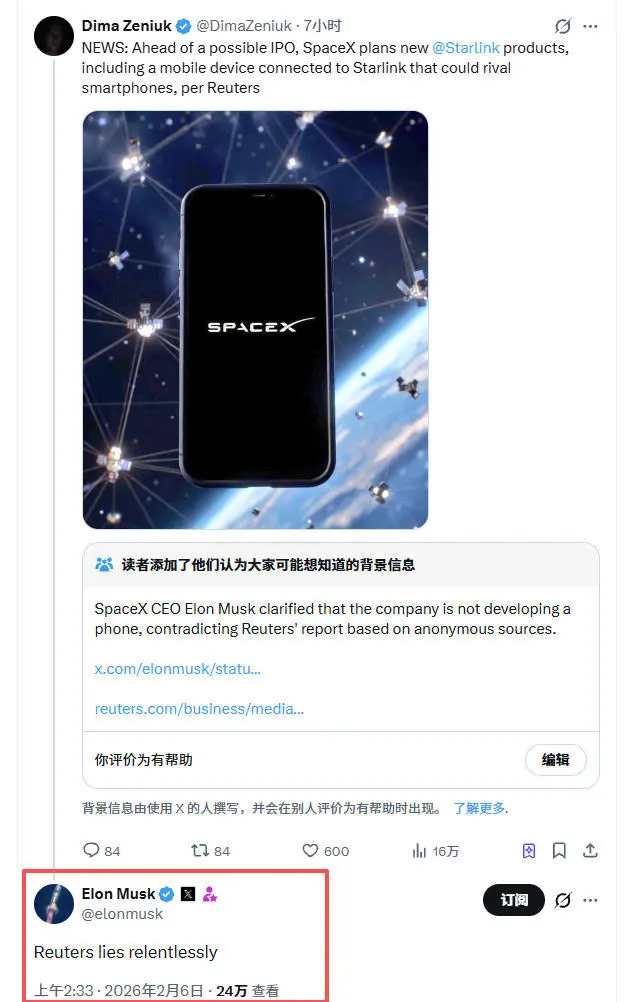Click the purple Community Notes icon in action row

pos(529,851)
